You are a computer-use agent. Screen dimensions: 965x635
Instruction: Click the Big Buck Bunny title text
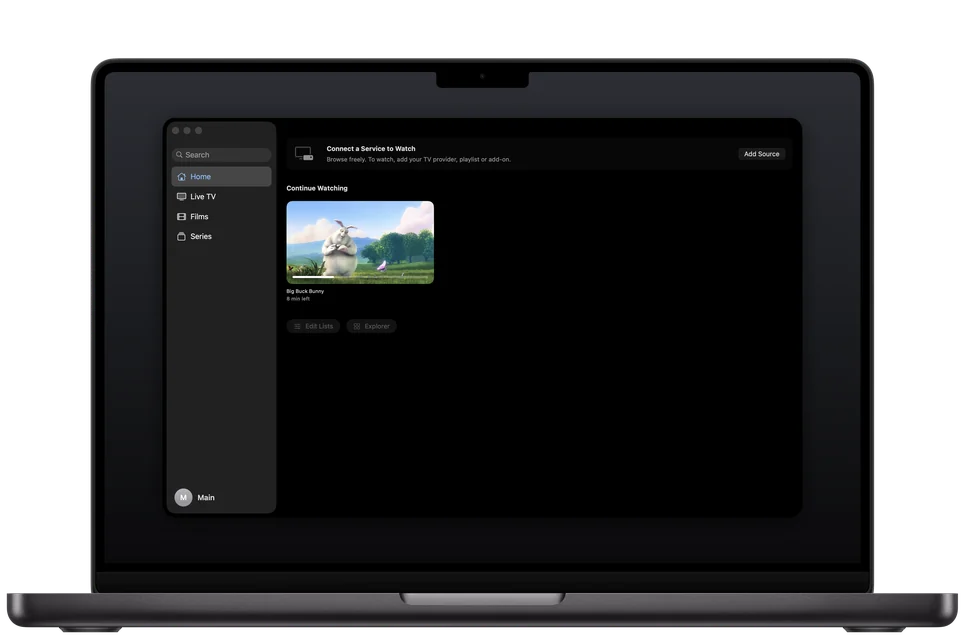305,291
